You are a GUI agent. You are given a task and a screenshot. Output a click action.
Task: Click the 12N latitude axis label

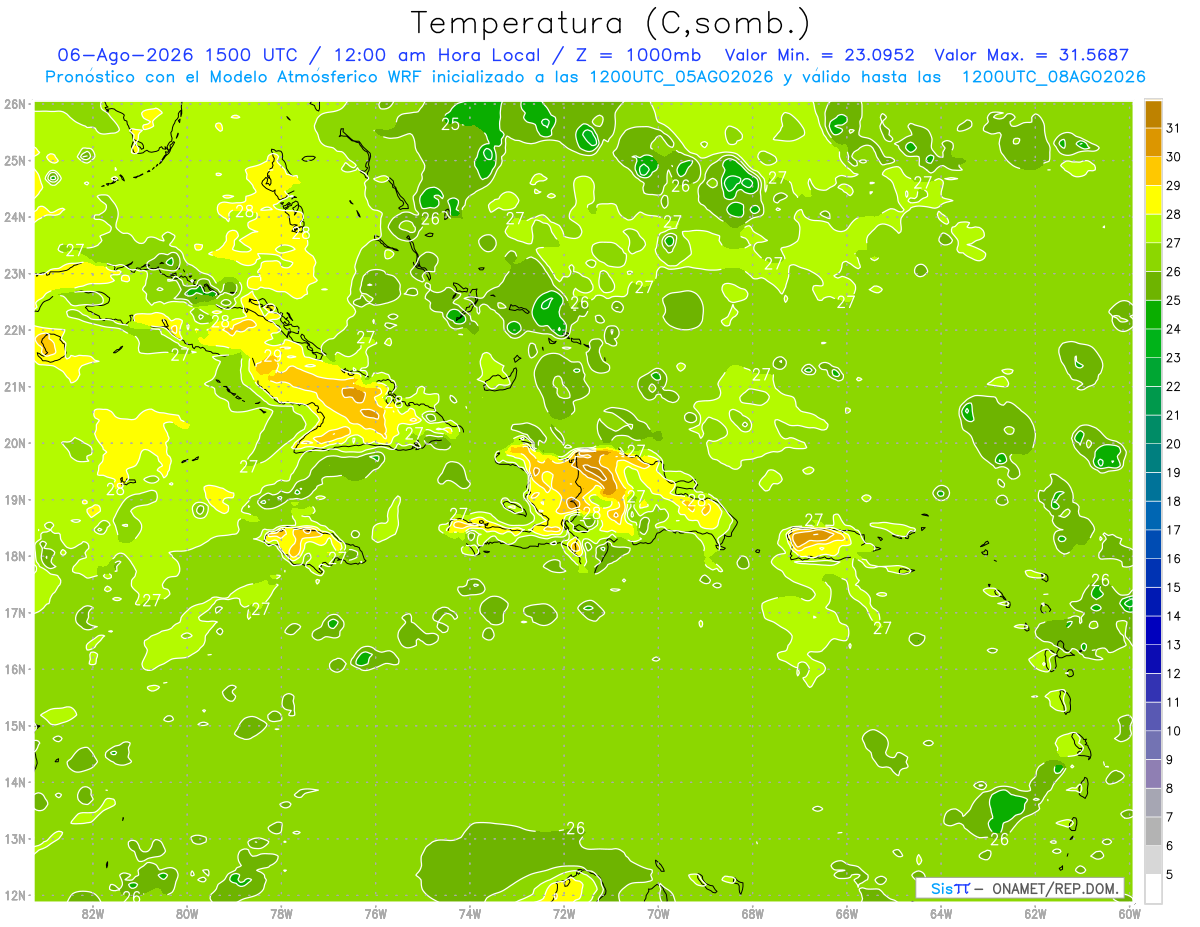[x=14, y=895]
